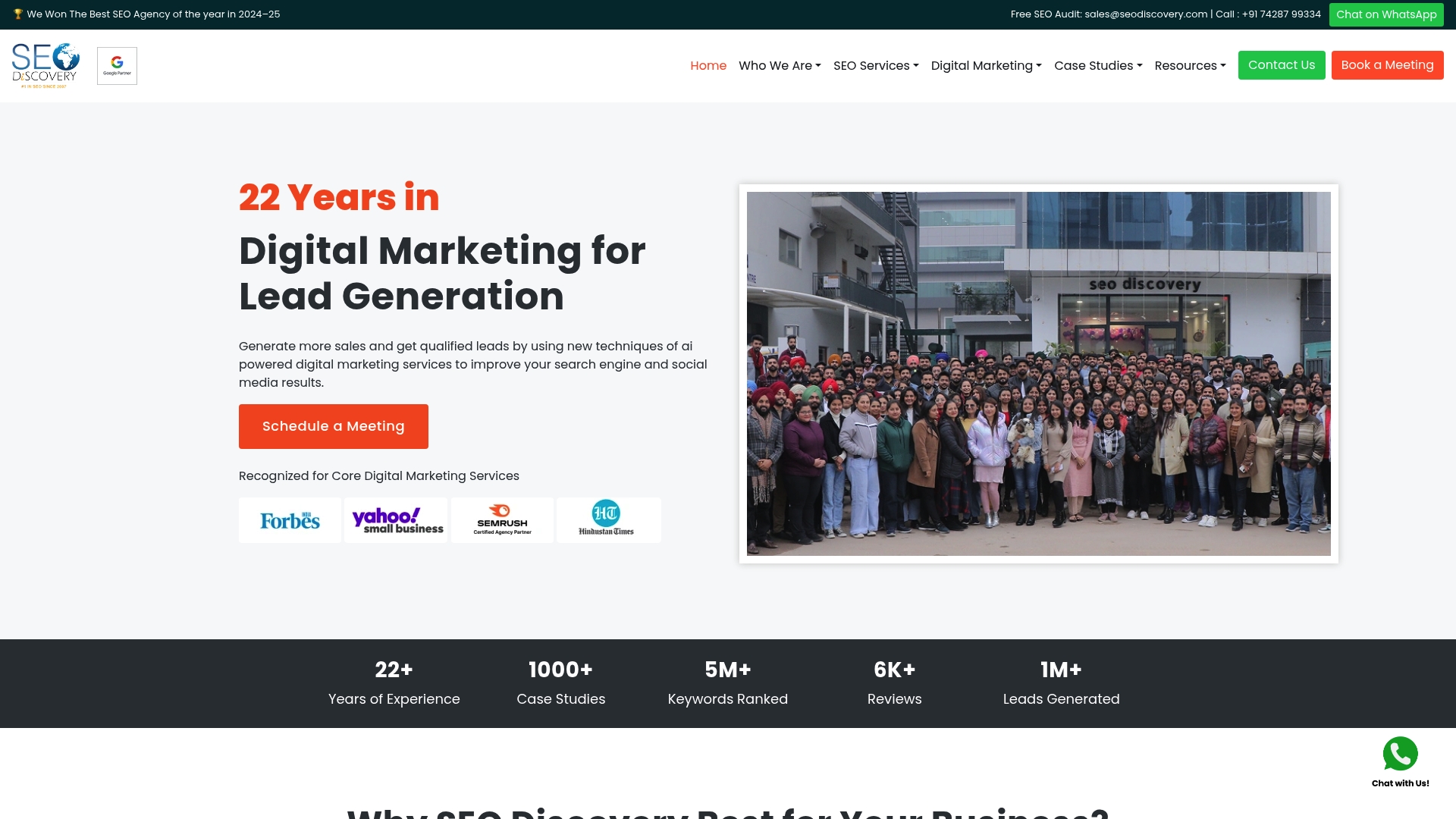1456x819 pixels.
Task: Click the Schedule a Meeting button
Action: [334, 426]
